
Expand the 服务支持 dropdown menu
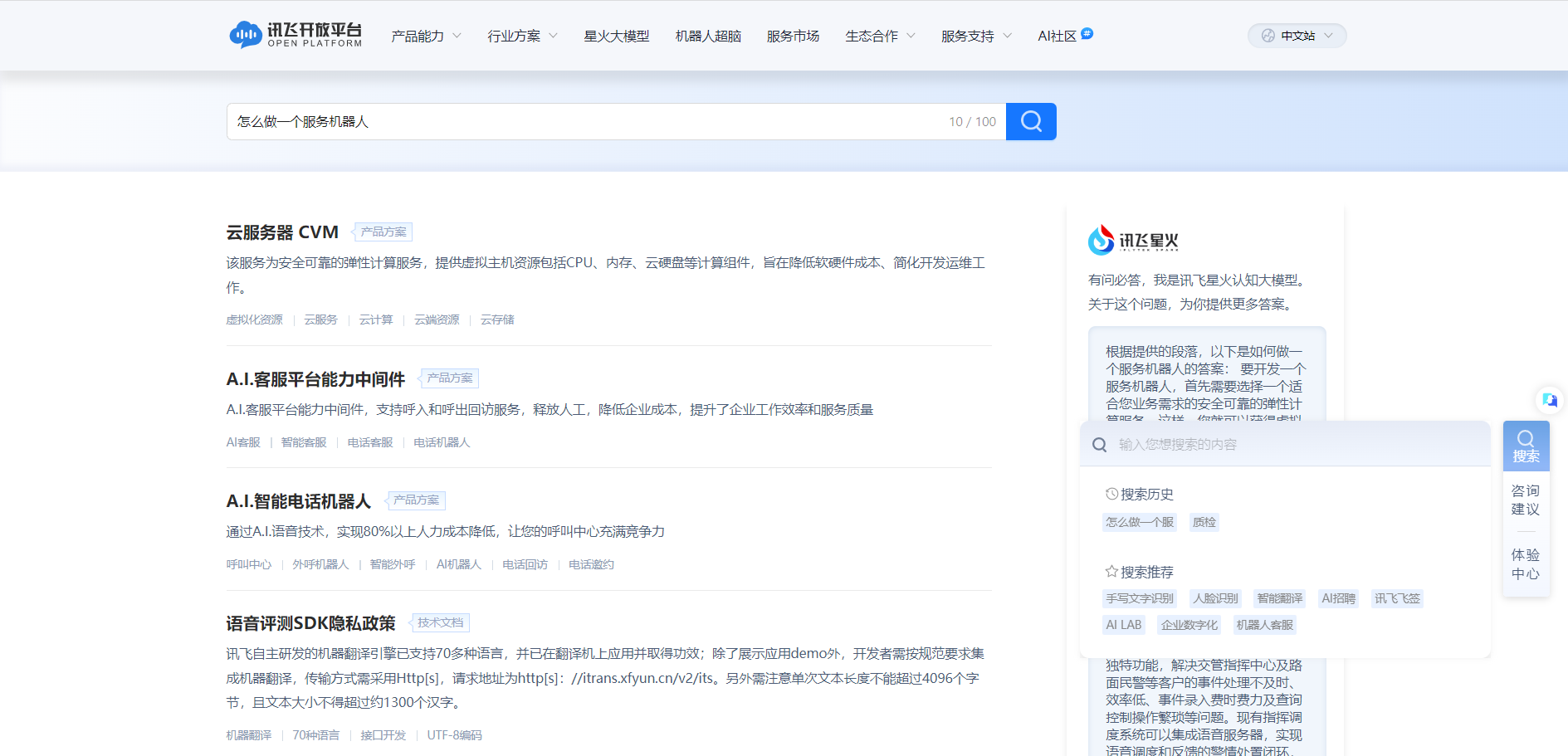point(976,36)
